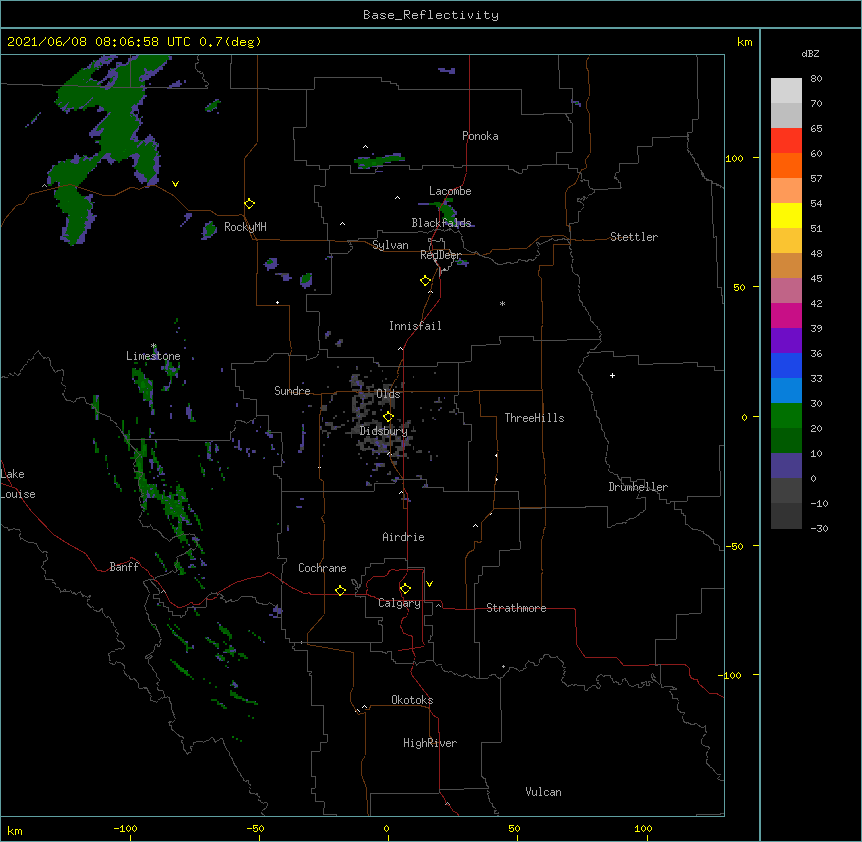Select the Strathmore label
Image resolution: width=862 pixels, height=842 pixels.
[516, 608]
